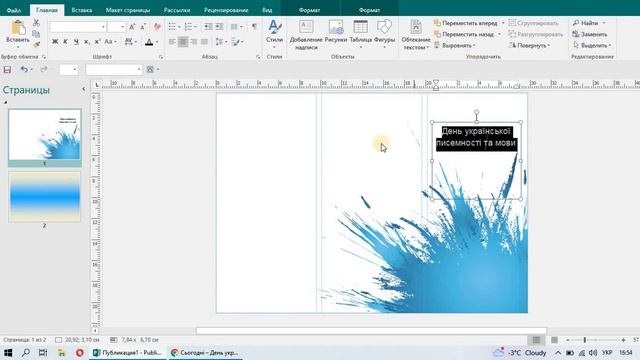
Task: Toggle superscript formatting
Action: [97, 42]
